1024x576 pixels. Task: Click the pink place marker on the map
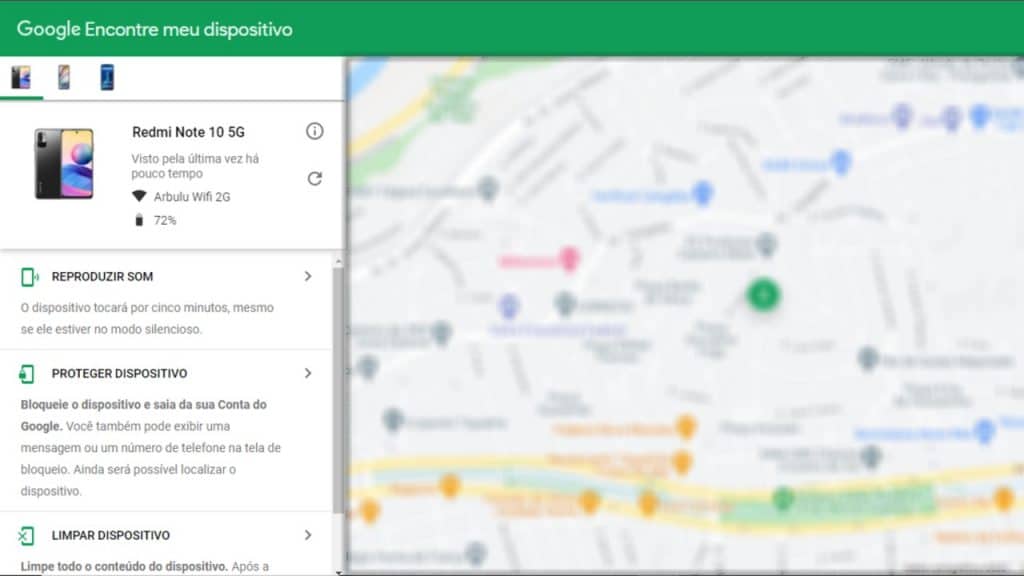click(569, 259)
